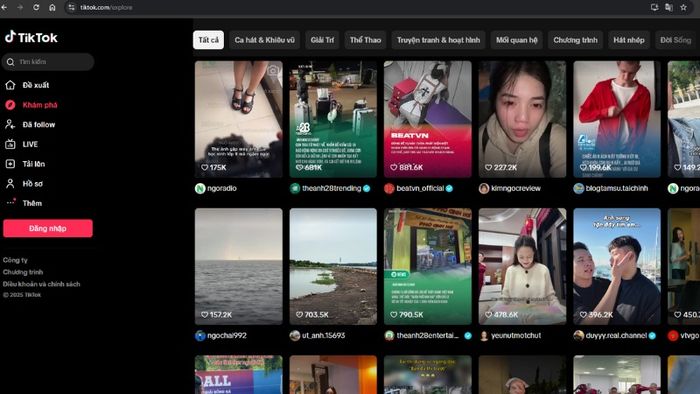Open the sea video with 157.2K likes
The width and height of the screenshot is (700, 394).
click(x=239, y=266)
